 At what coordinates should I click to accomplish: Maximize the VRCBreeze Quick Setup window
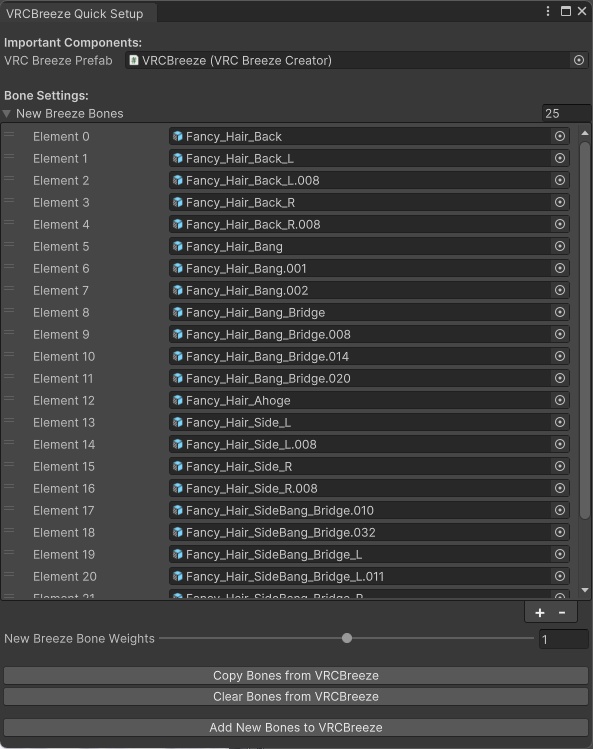coord(566,11)
